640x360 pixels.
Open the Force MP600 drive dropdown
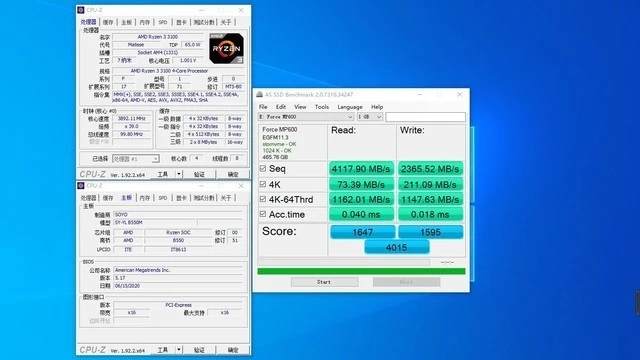306,117
